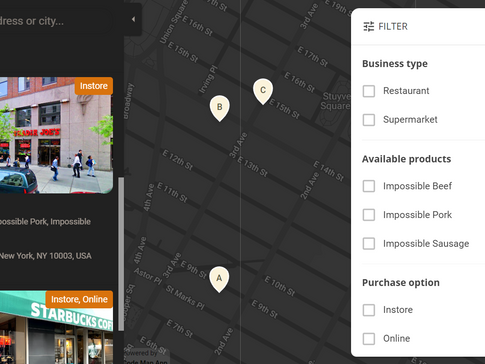Click the Available products heading
This screenshot has height=364, width=485.
pyautogui.click(x=406, y=159)
